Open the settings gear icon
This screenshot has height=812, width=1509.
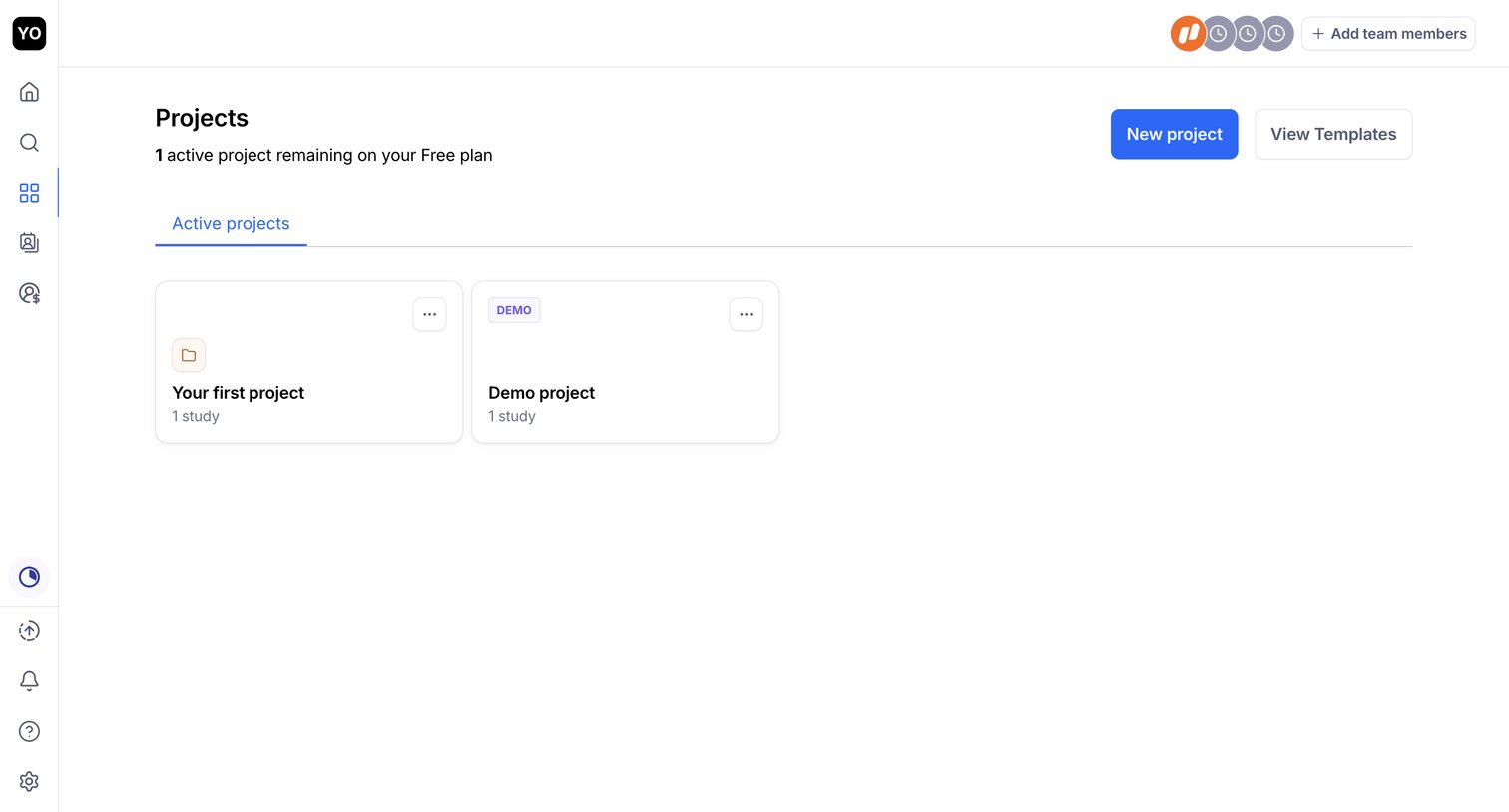point(29,781)
